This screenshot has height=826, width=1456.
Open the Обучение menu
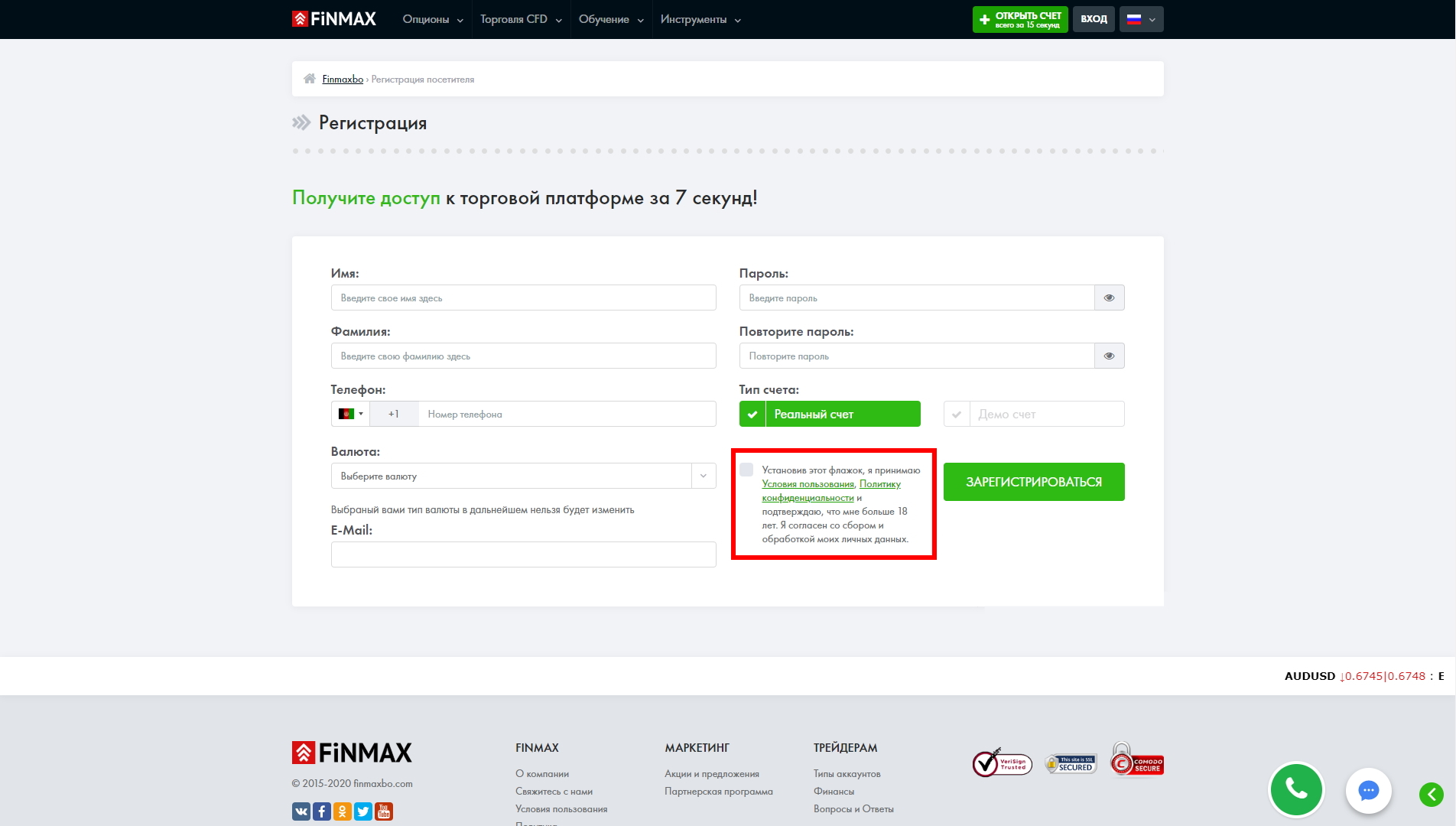click(610, 19)
